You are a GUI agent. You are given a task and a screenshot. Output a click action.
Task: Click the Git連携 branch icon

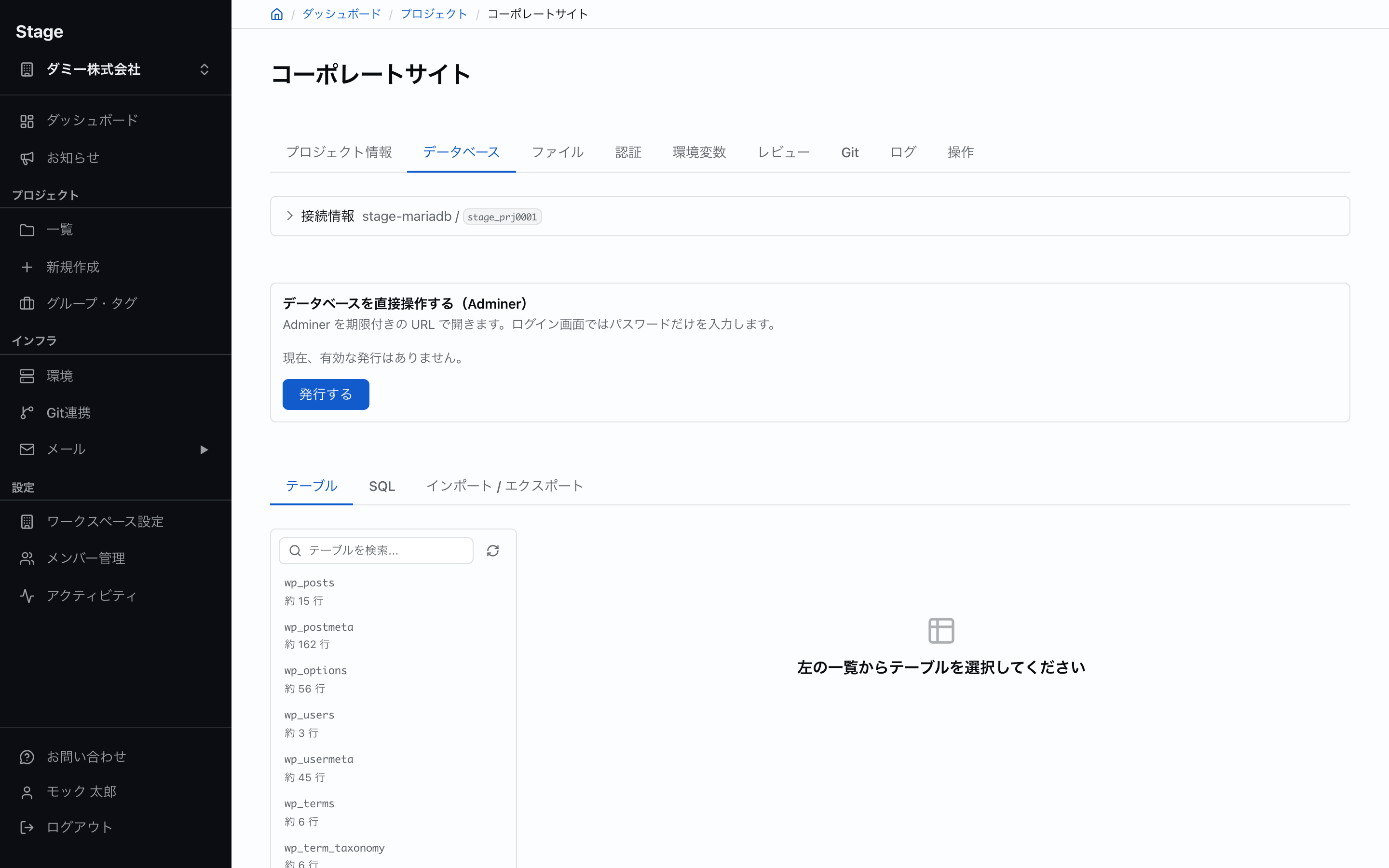[x=27, y=413]
